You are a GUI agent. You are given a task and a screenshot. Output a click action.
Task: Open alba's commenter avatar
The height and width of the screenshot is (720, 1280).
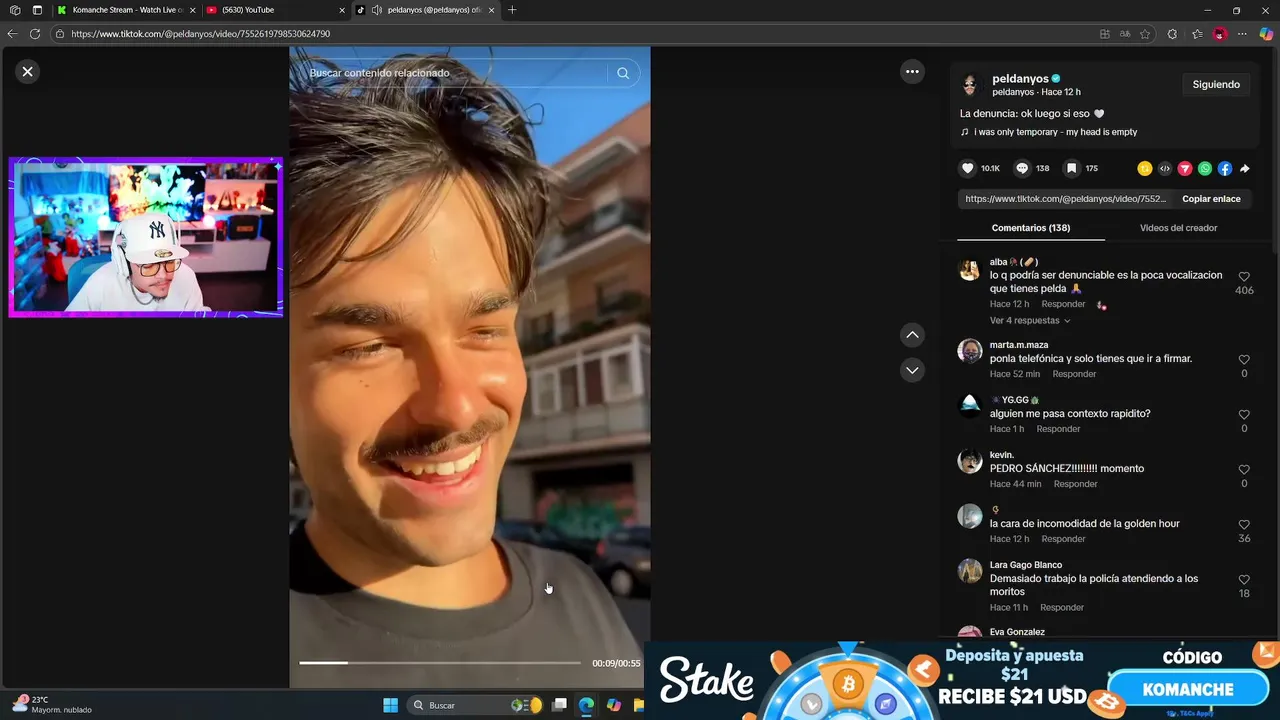coord(969,271)
